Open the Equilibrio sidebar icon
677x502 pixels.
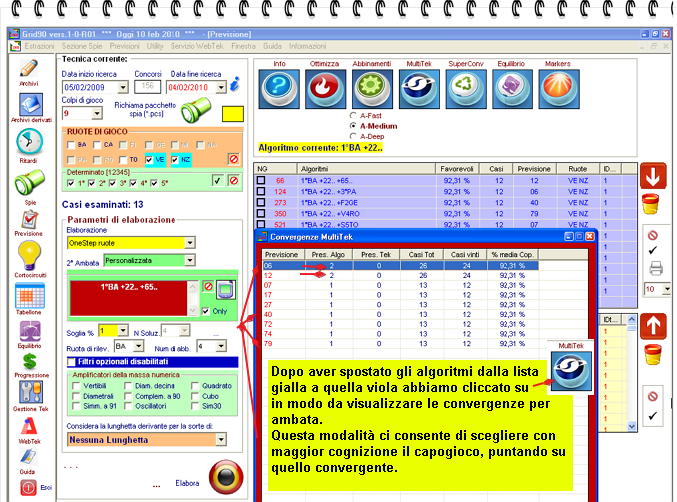(30, 332)
